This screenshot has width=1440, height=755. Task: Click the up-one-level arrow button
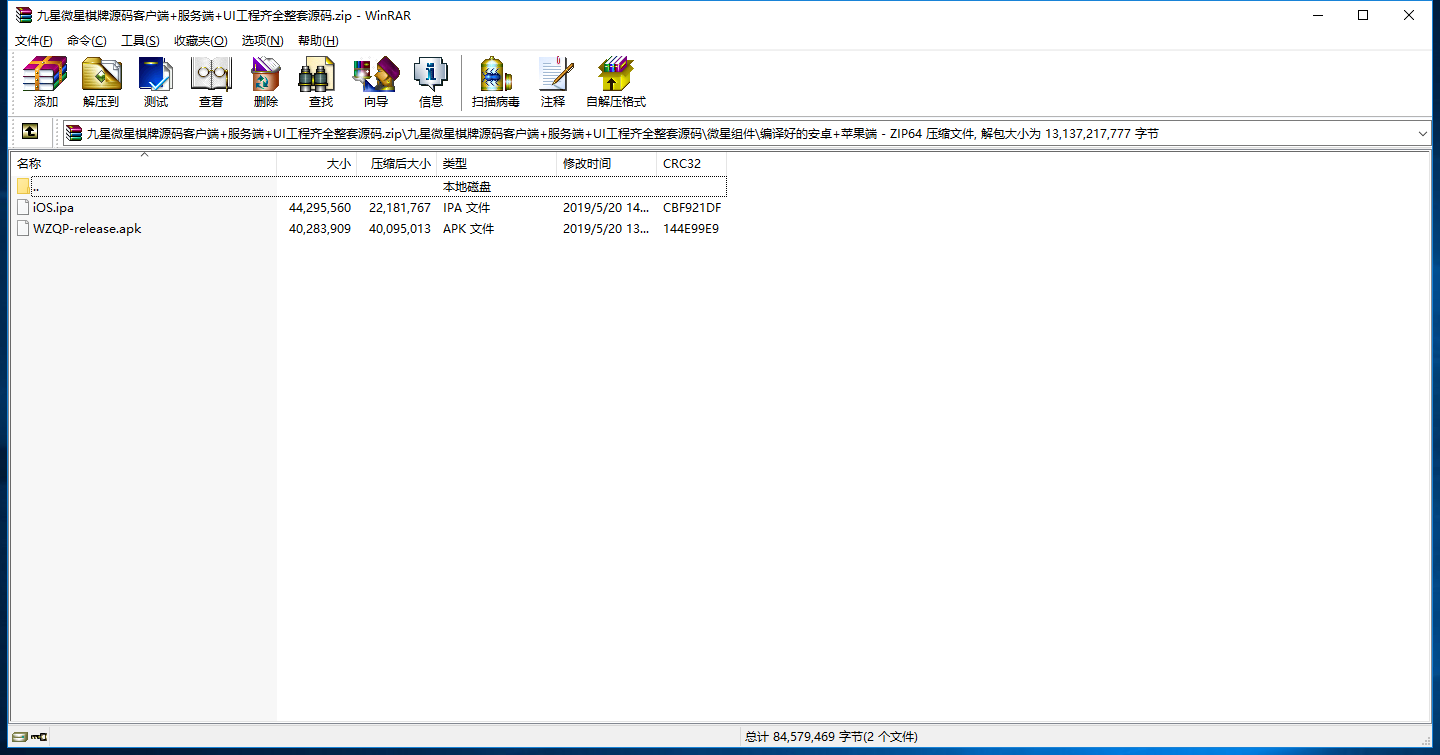tap(30, 132)
